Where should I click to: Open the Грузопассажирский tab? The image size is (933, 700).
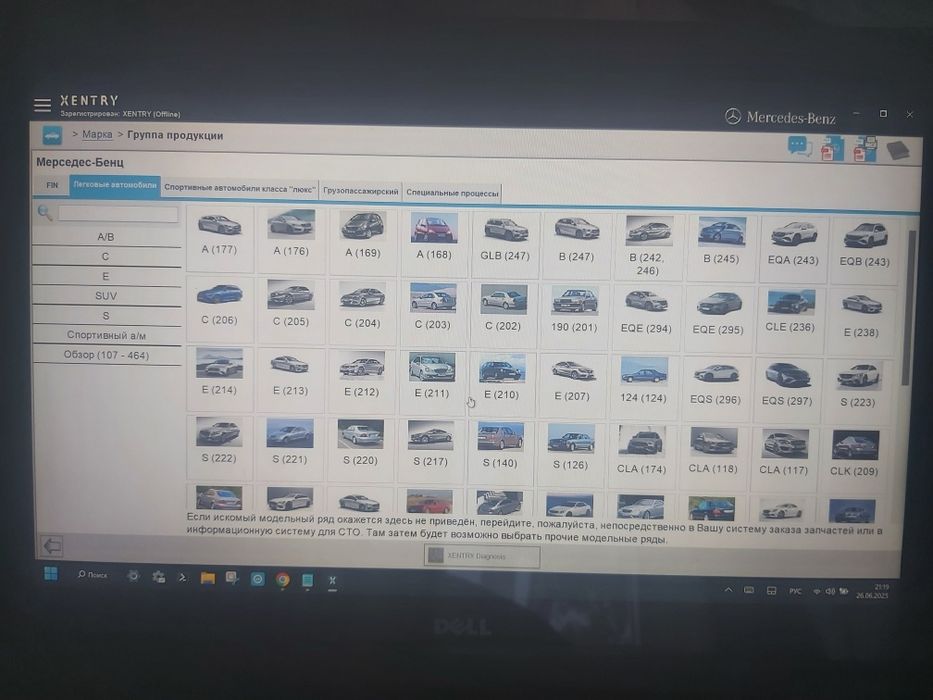(x=361, y=191)
